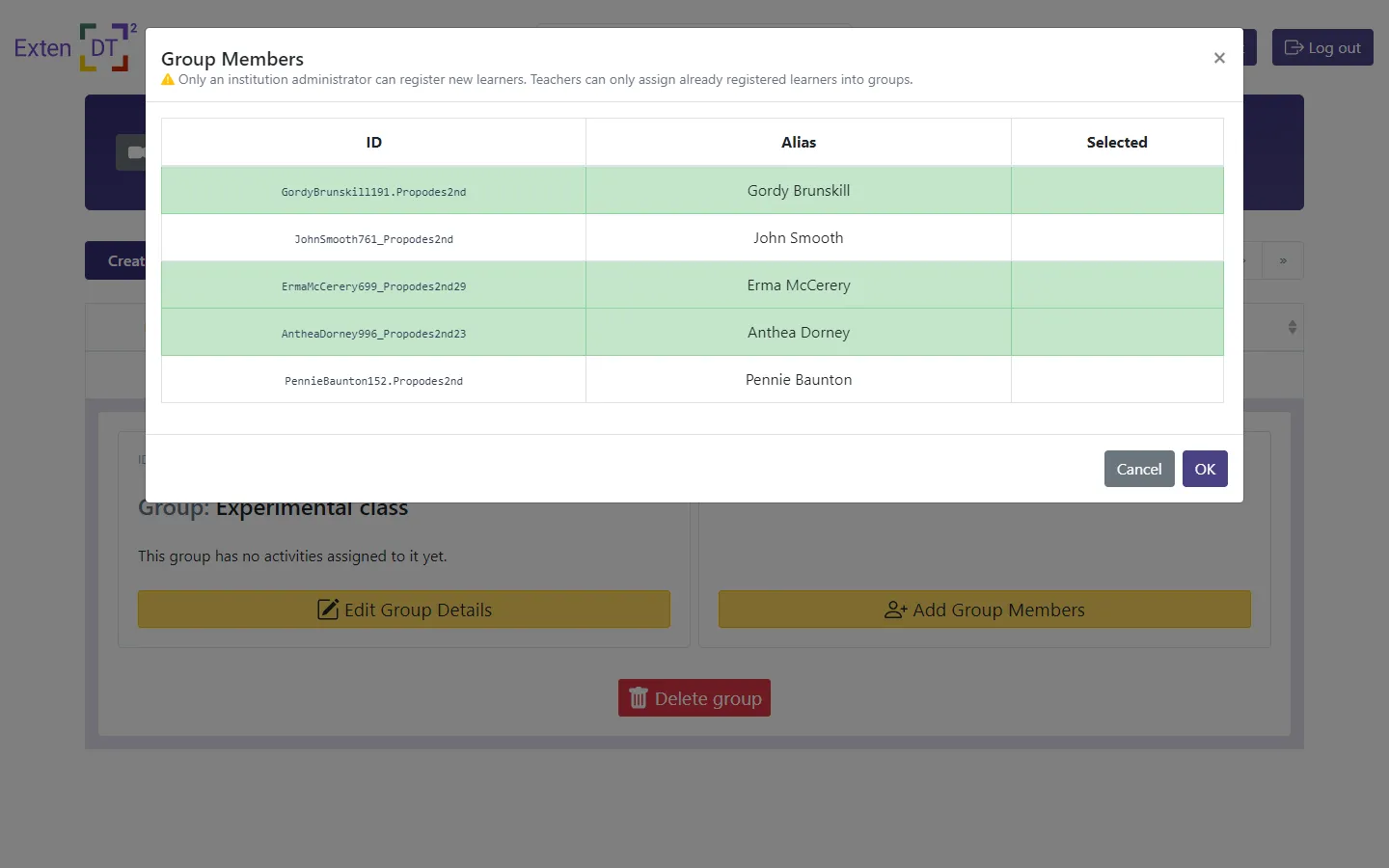Click the trash icon on Delete group
The image size is (1389, 868).
tap(639, 698)
